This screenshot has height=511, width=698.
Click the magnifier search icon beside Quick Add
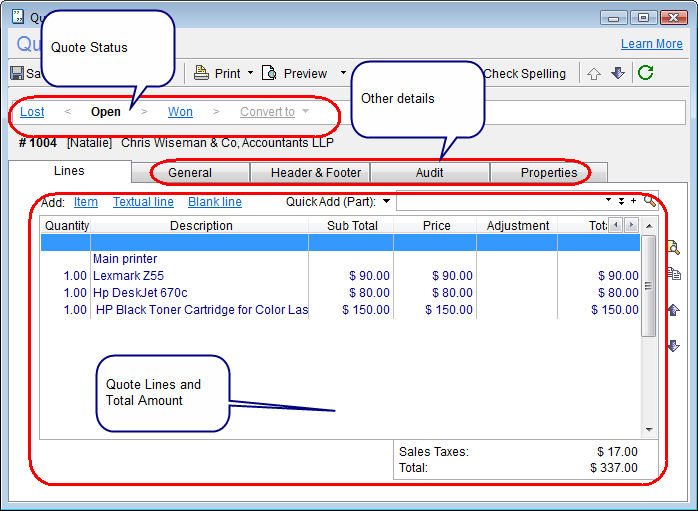(650, 201)
